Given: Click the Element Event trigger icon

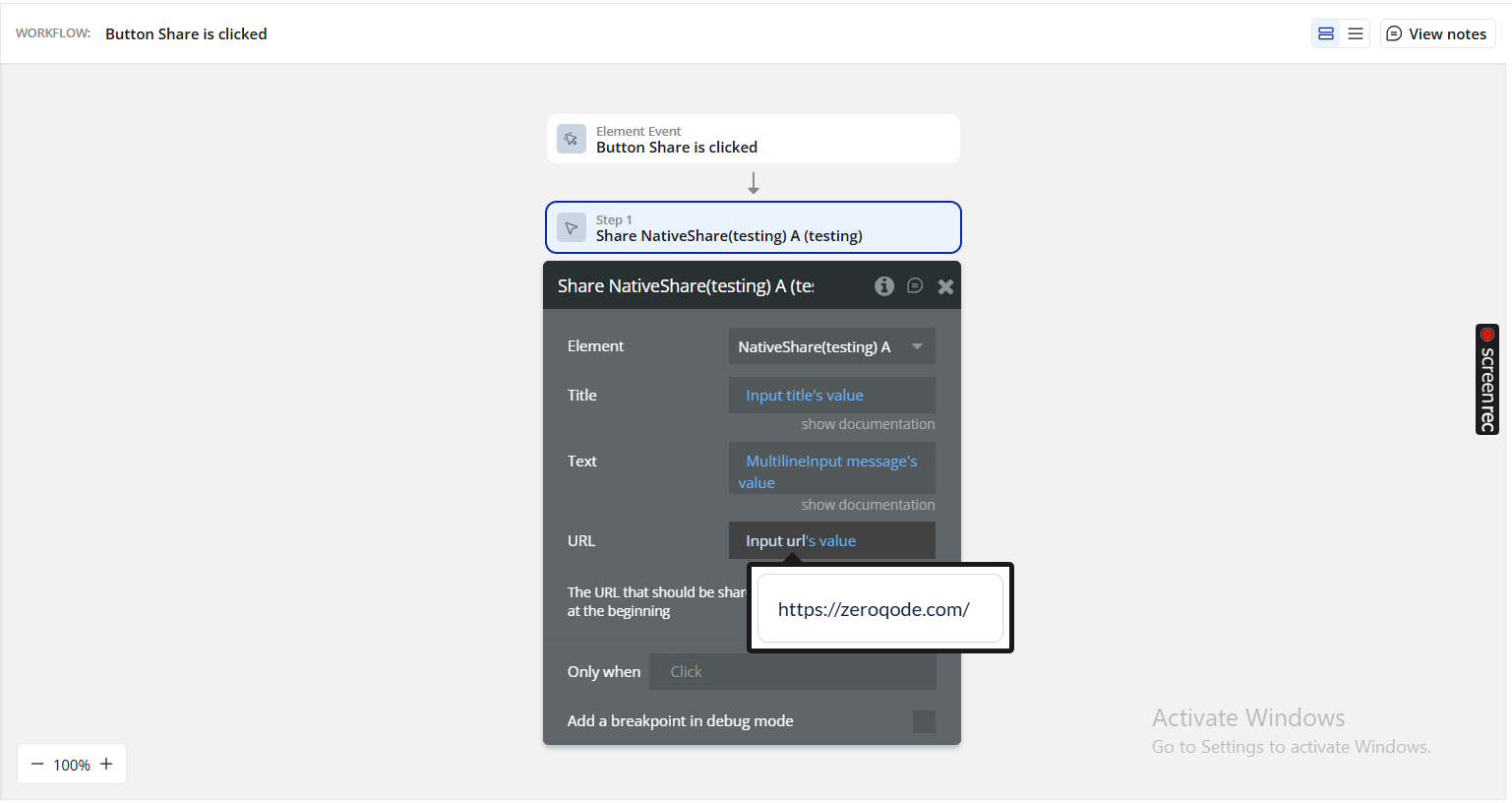Looking at the screenshot, I should [572, 139].
